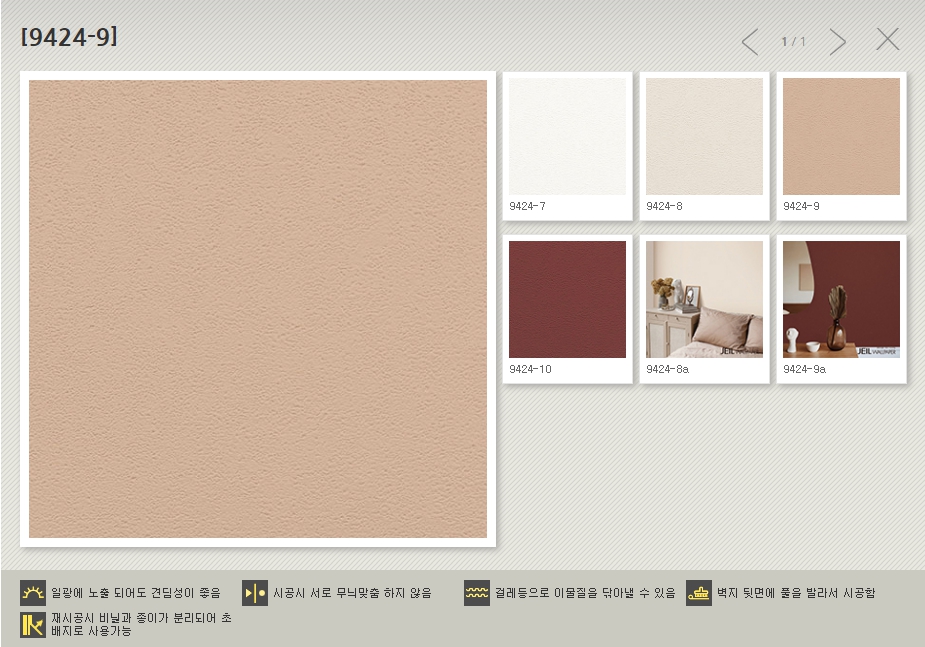Open the 9424-8a bedroom scene photo
The height and width of the screenshot is (647, 925).
(704, 299)
